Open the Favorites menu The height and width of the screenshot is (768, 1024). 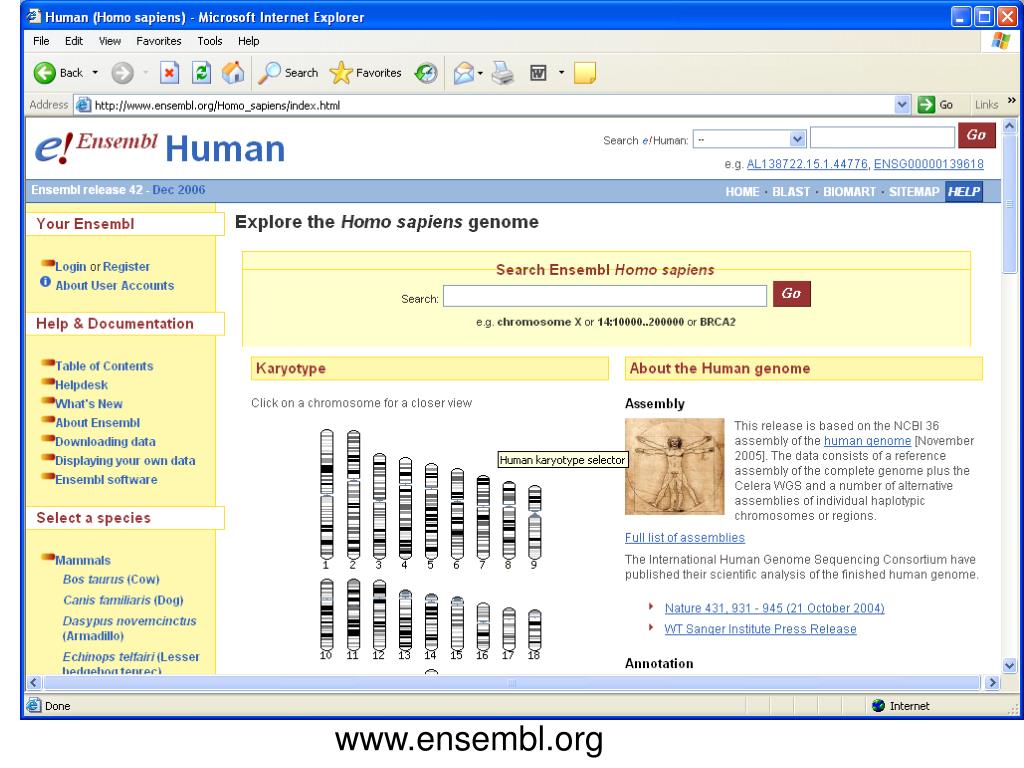click(159, 40)
